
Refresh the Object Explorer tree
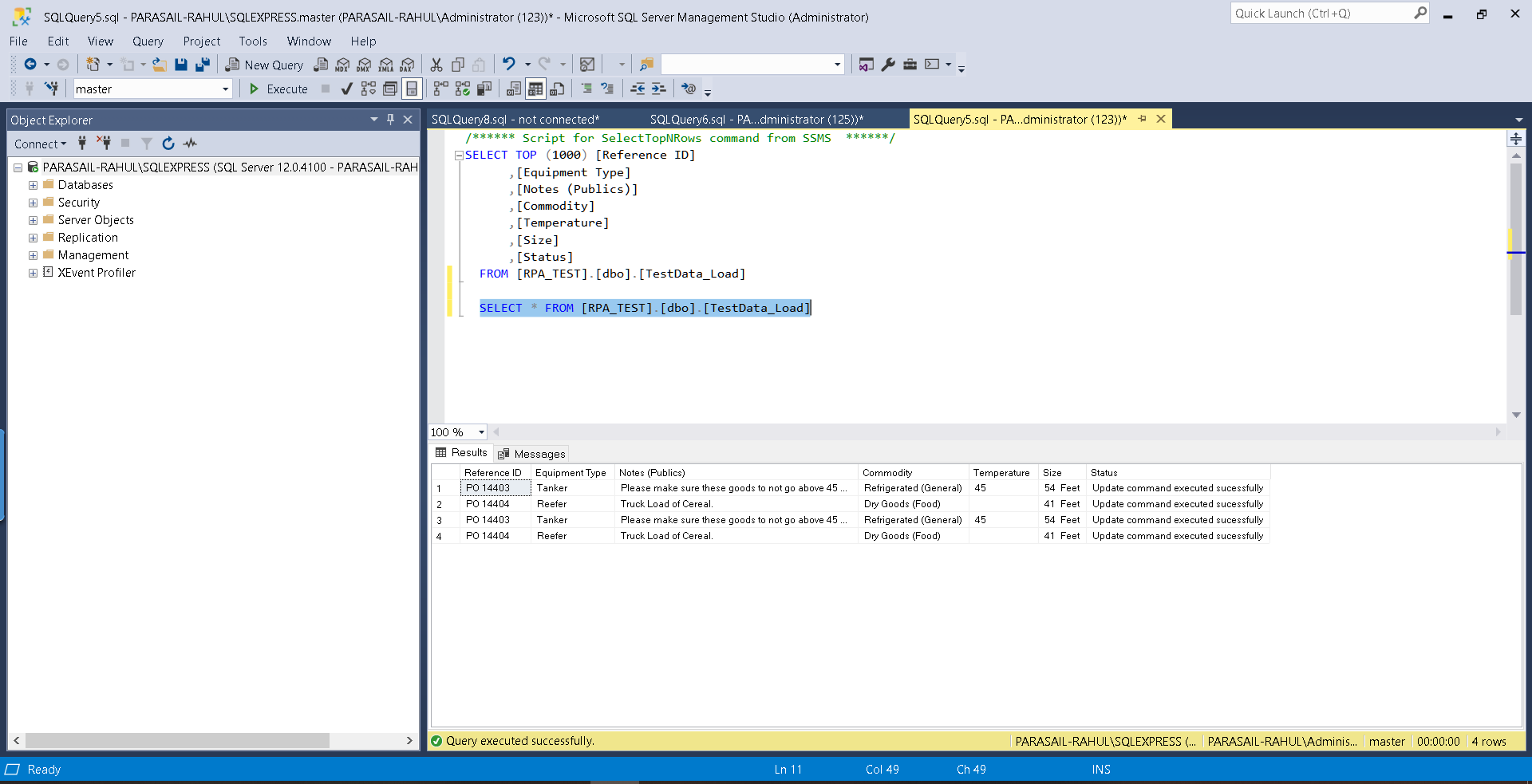tap(168, 144)
